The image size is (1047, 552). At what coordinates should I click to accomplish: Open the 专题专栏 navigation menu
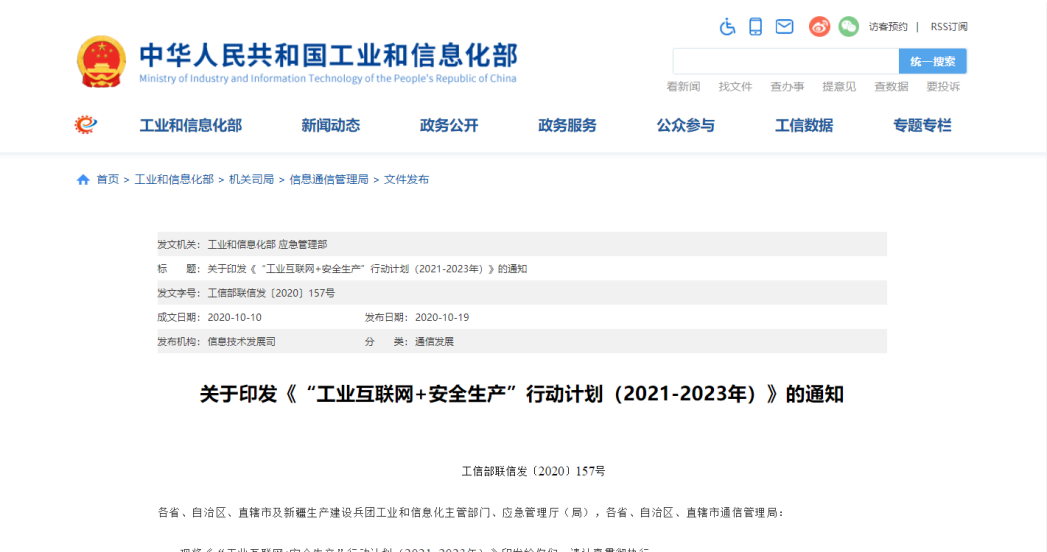click(922, 125)
